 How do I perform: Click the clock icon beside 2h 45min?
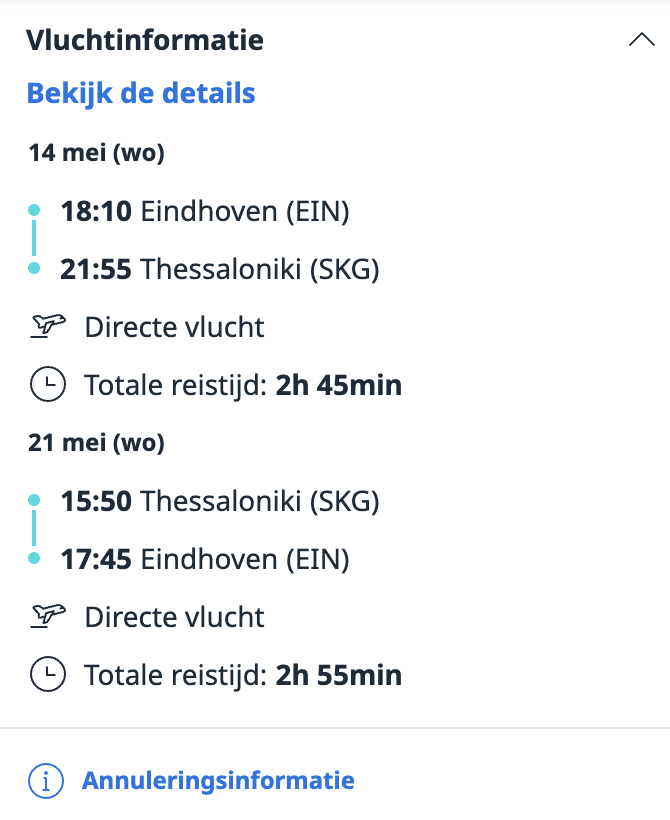(x=46, y=385)
